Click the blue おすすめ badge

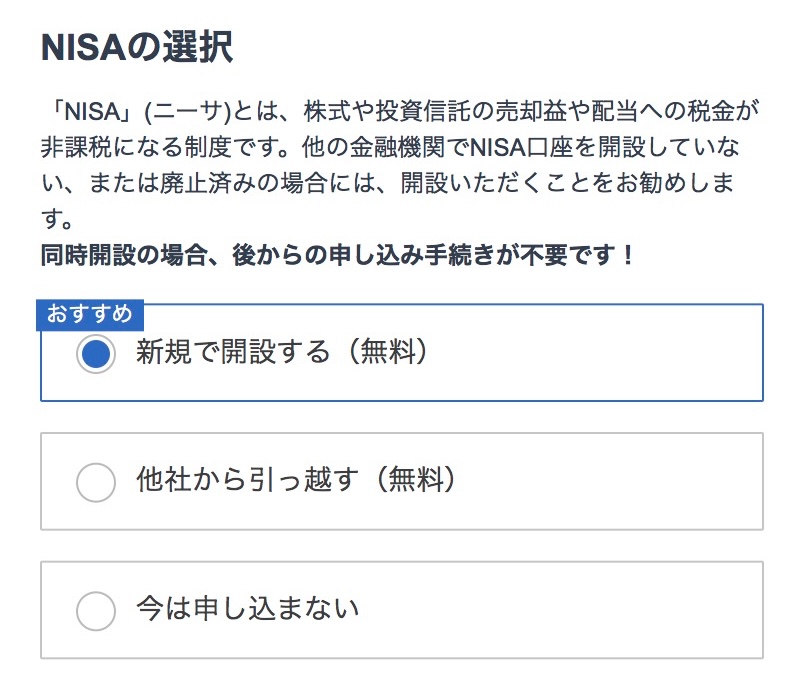(90, 315)
